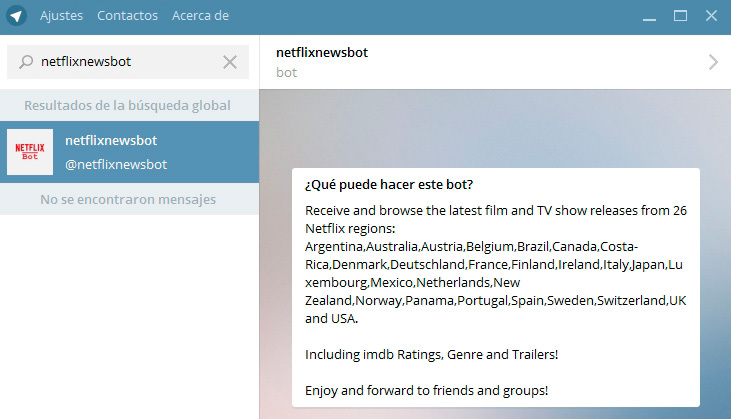Focus the netflixnewsbot search field
The width and height of the screenshot is (731, 419).
(128, 62)
